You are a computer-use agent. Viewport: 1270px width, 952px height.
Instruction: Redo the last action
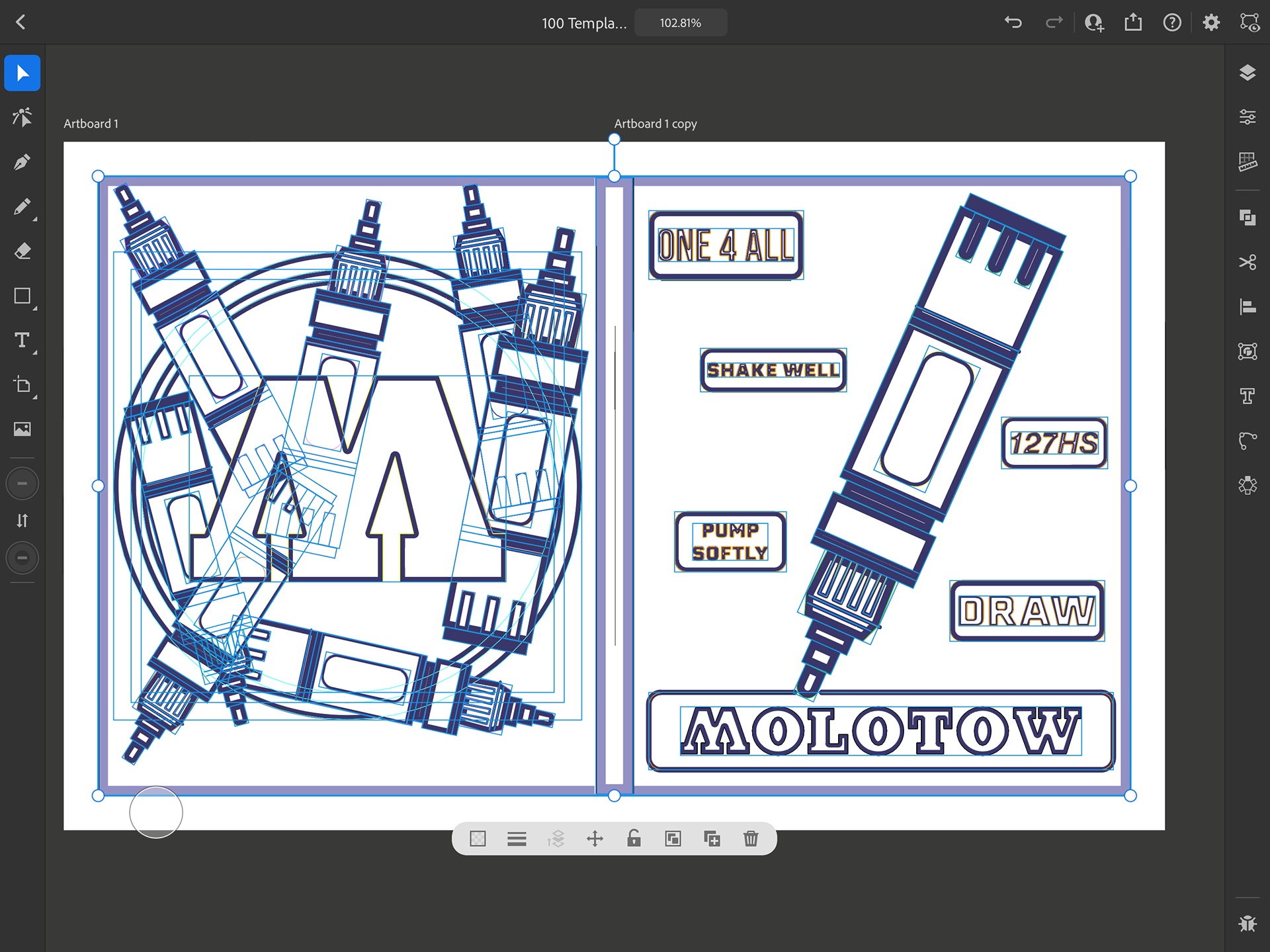(x=1054, y=22)
